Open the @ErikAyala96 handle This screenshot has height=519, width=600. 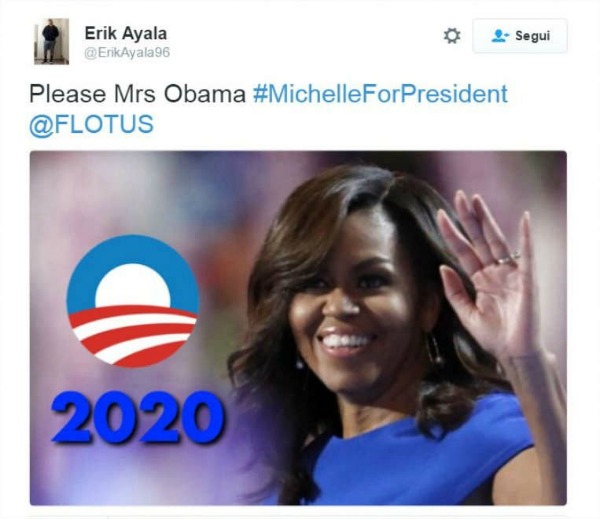tap(127, 52)
